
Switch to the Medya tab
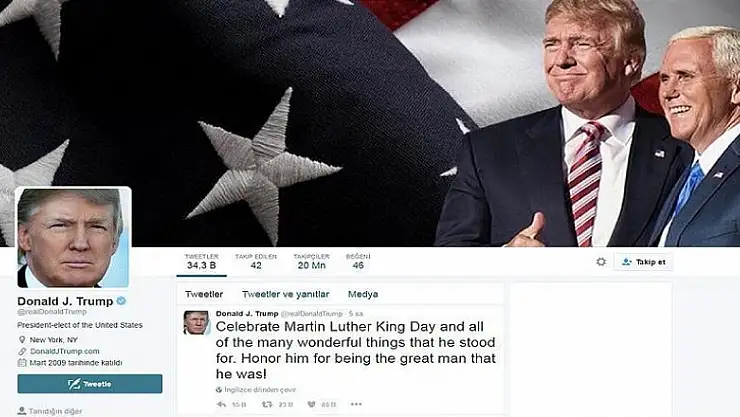coord(363,294)
